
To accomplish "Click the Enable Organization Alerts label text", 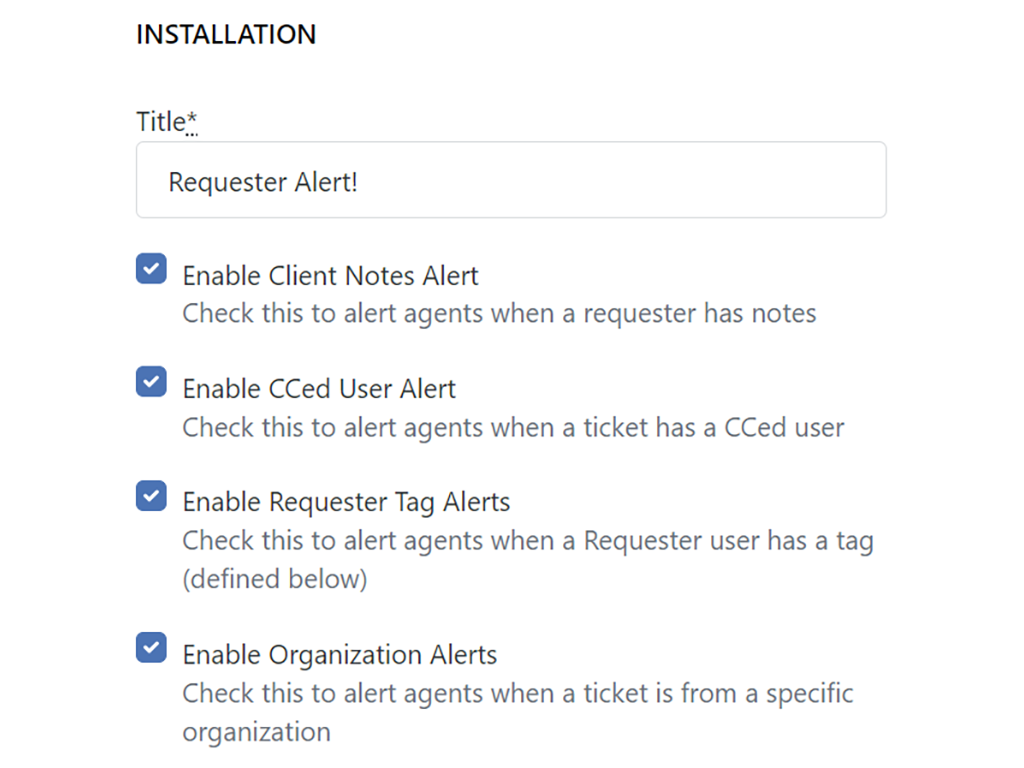I will (338, 654).
